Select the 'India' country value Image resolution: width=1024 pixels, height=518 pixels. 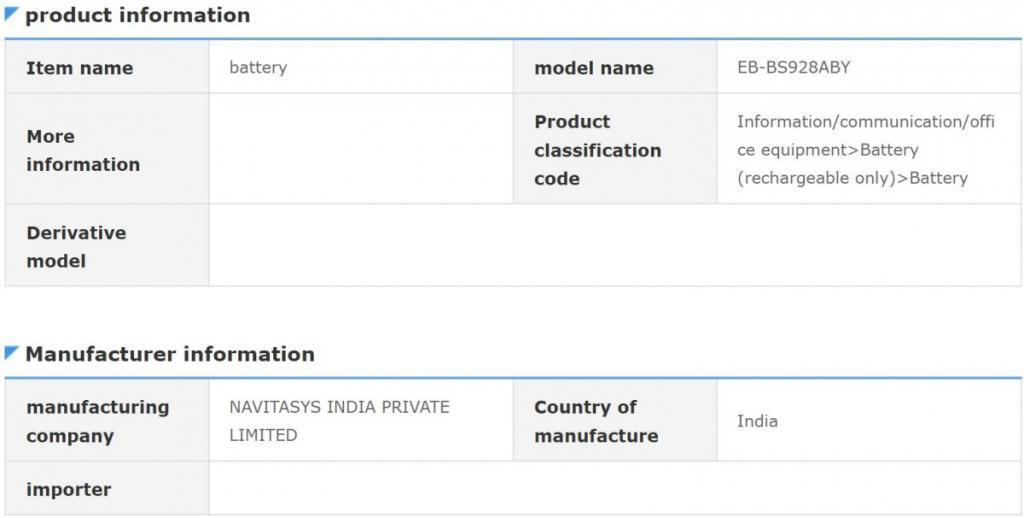757,421
